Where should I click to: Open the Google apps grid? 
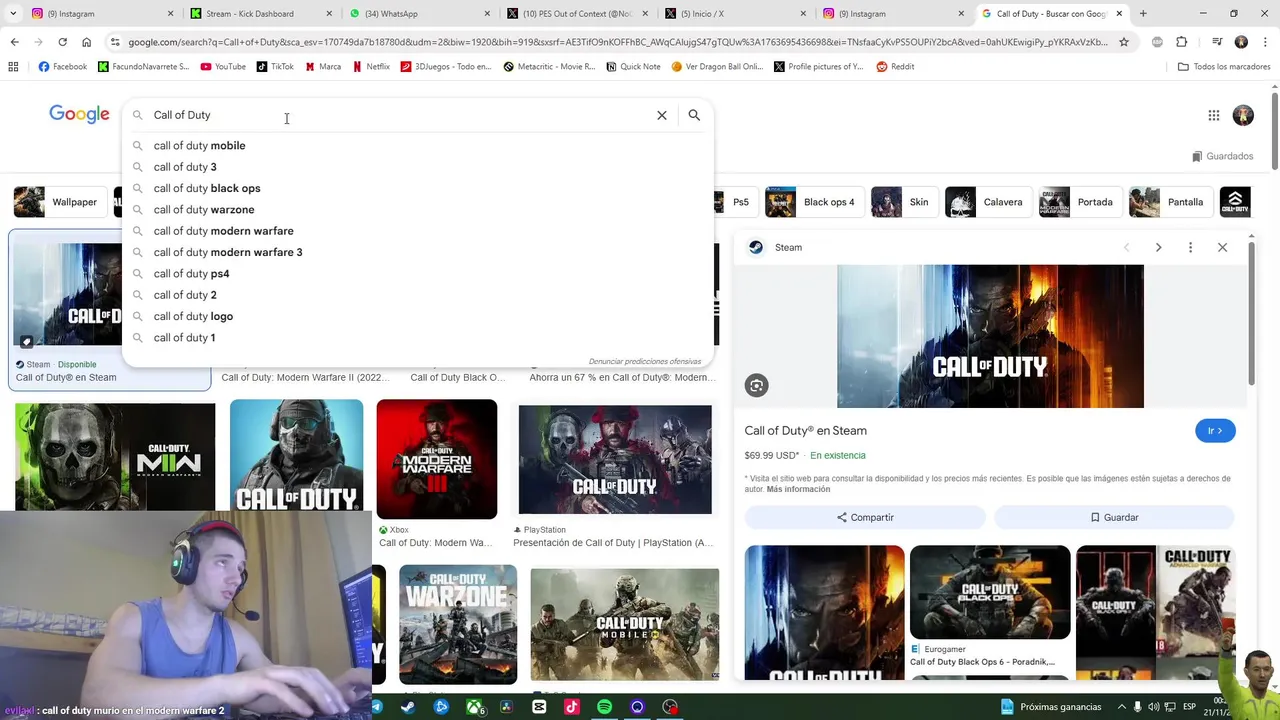1214,115
